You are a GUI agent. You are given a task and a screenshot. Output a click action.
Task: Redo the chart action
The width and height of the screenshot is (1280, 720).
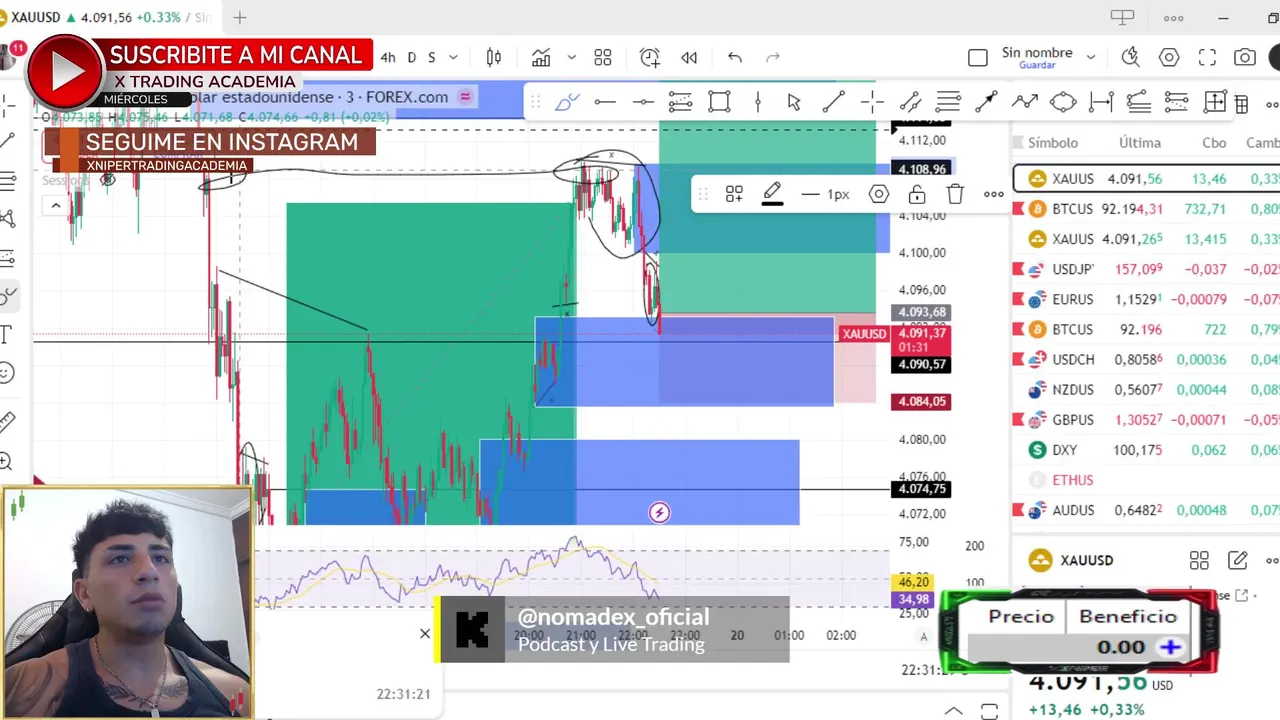[x=772, y=58]
